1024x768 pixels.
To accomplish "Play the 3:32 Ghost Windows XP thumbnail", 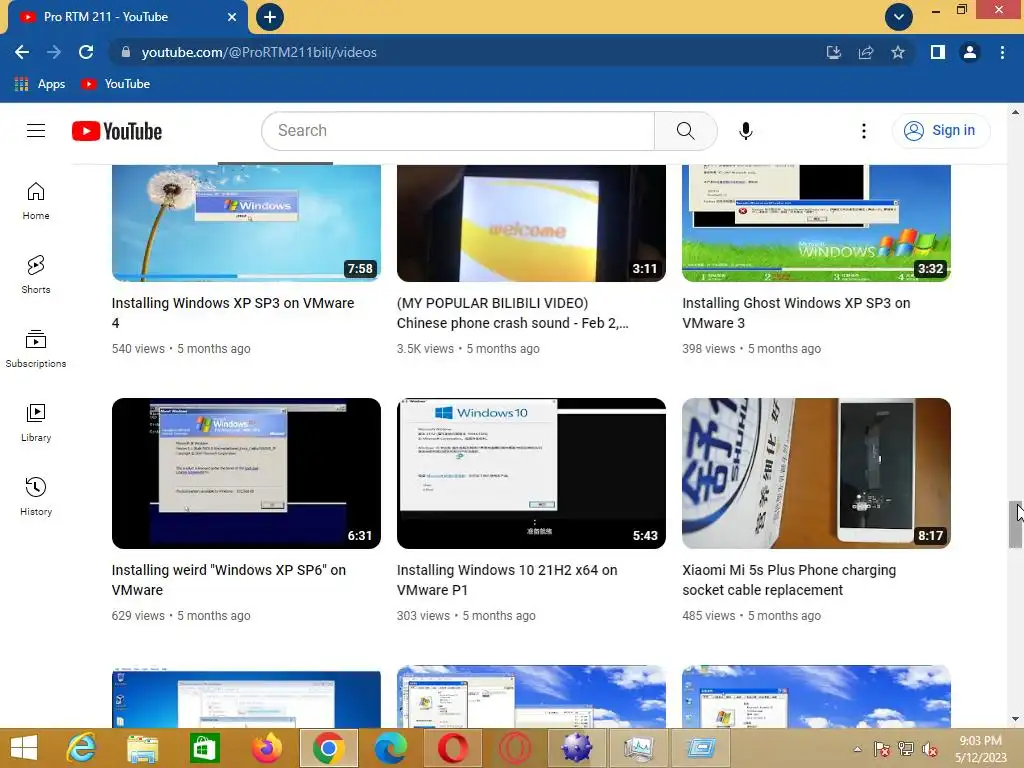I will pos(816,223).
